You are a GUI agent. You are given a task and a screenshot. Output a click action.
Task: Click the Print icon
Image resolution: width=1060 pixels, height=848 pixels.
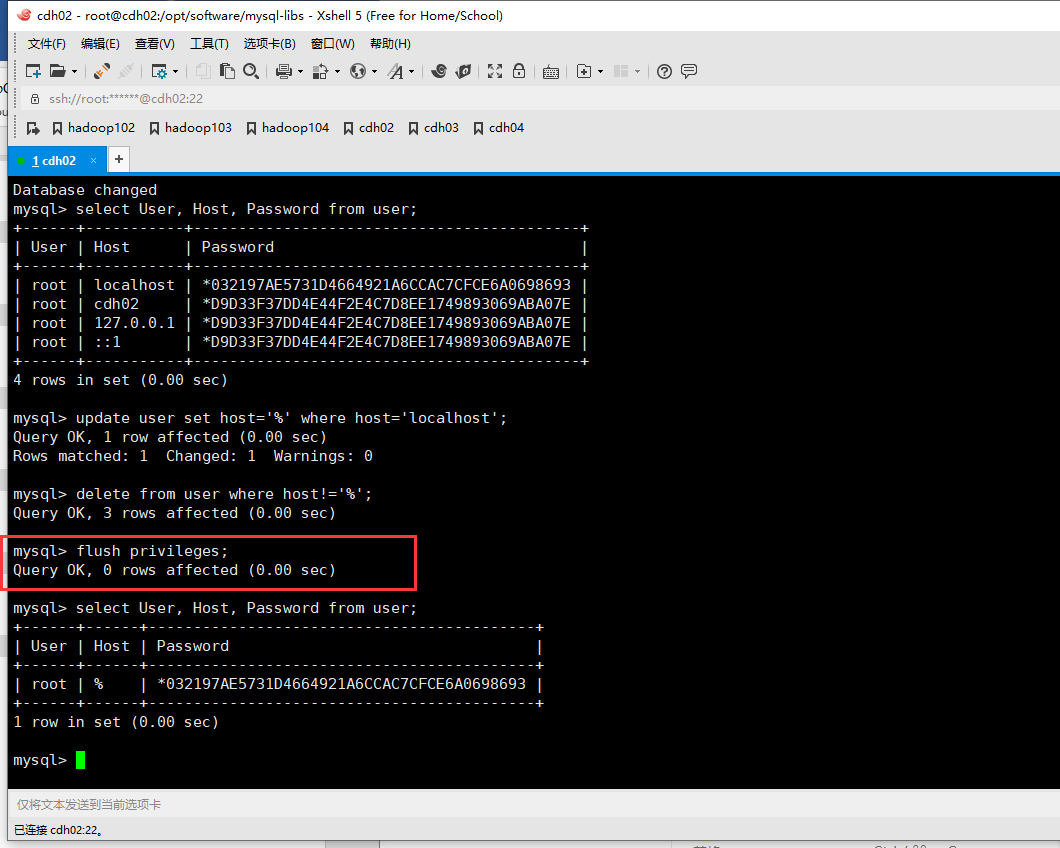point(284,71)
